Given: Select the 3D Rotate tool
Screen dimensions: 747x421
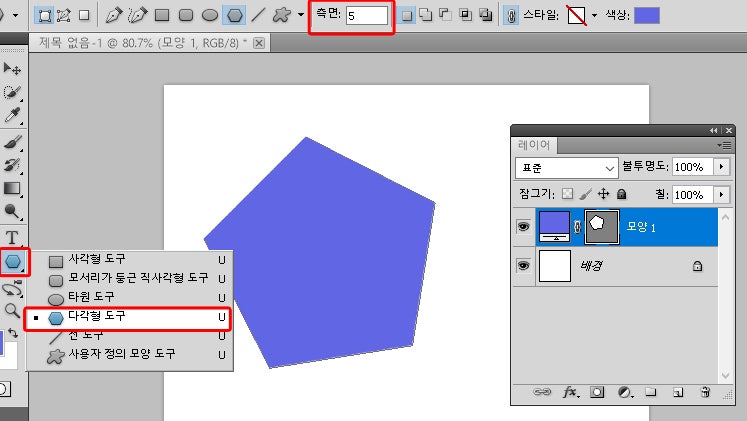Looking at the screenshot, I should (x=12, y=289).
